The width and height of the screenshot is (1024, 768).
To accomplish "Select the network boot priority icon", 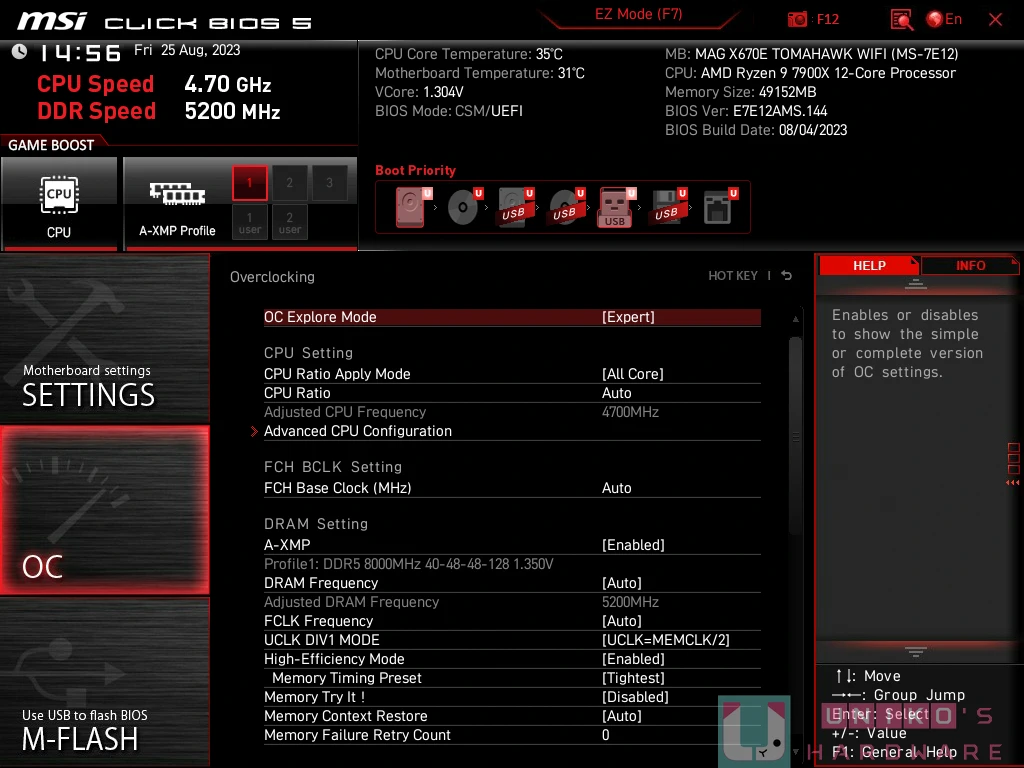I will coord(720,207).
